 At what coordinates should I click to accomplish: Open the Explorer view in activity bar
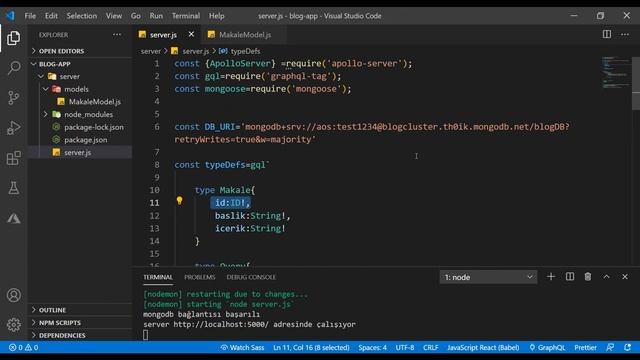(13, 38)
